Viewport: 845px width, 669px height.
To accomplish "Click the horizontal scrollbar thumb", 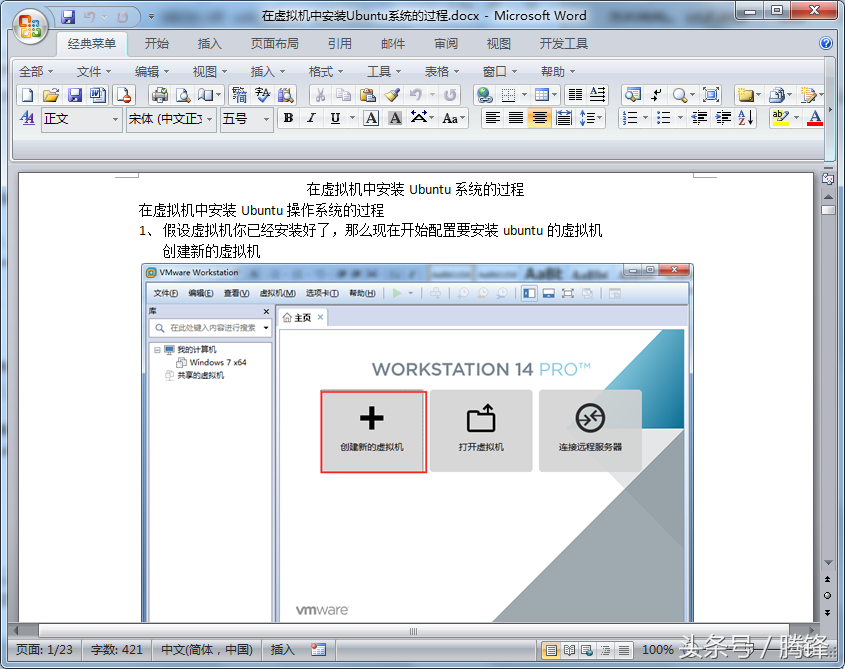I will click(414, 631).
